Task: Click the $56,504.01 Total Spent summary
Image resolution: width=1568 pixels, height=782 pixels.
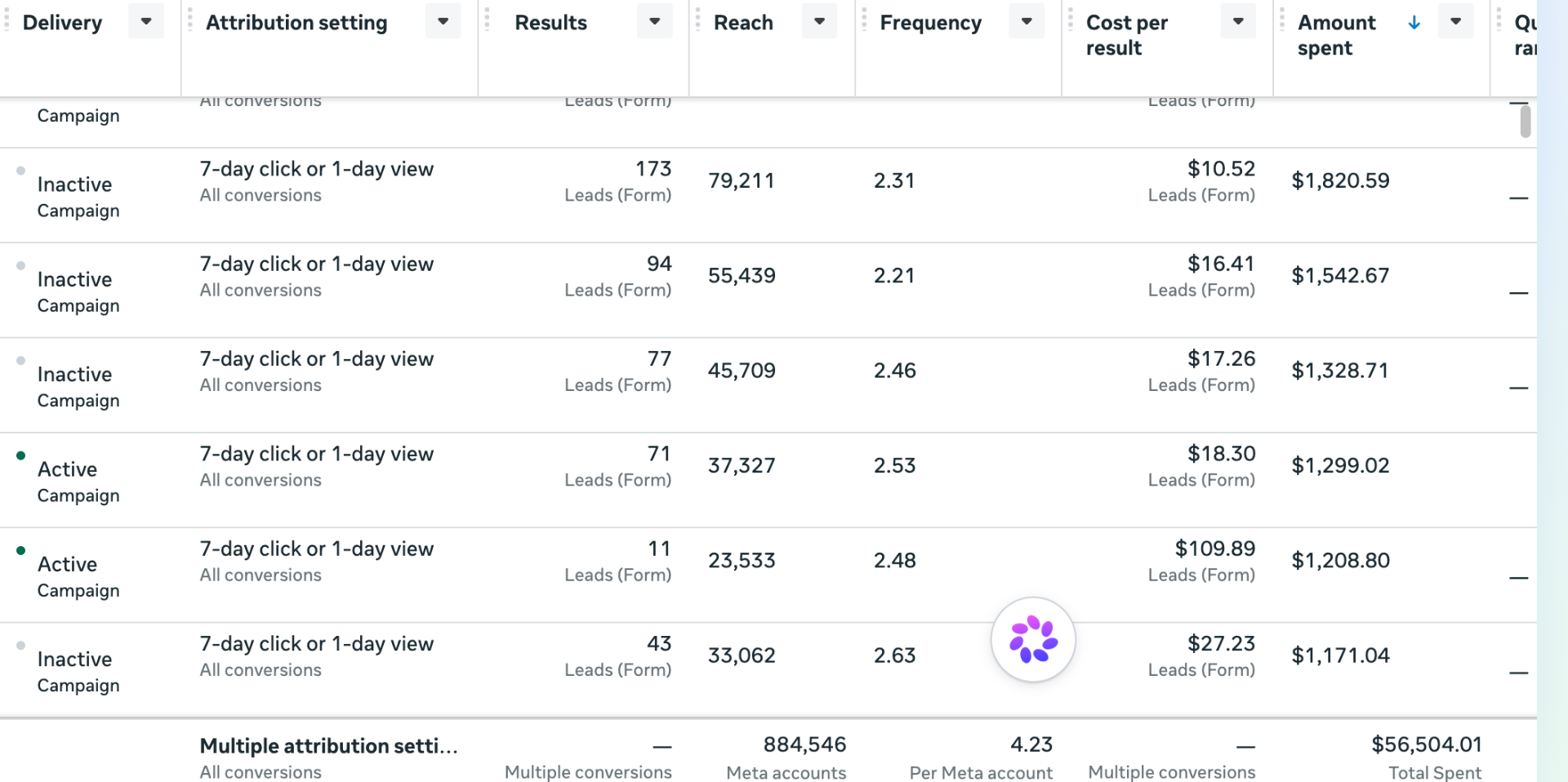Action: [x=1426, y=744]
